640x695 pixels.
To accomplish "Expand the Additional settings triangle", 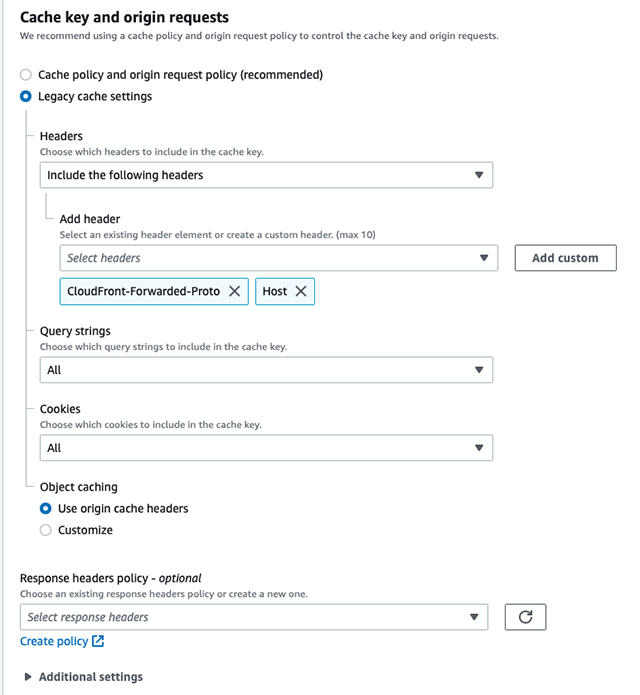I will tap(28, 676).
